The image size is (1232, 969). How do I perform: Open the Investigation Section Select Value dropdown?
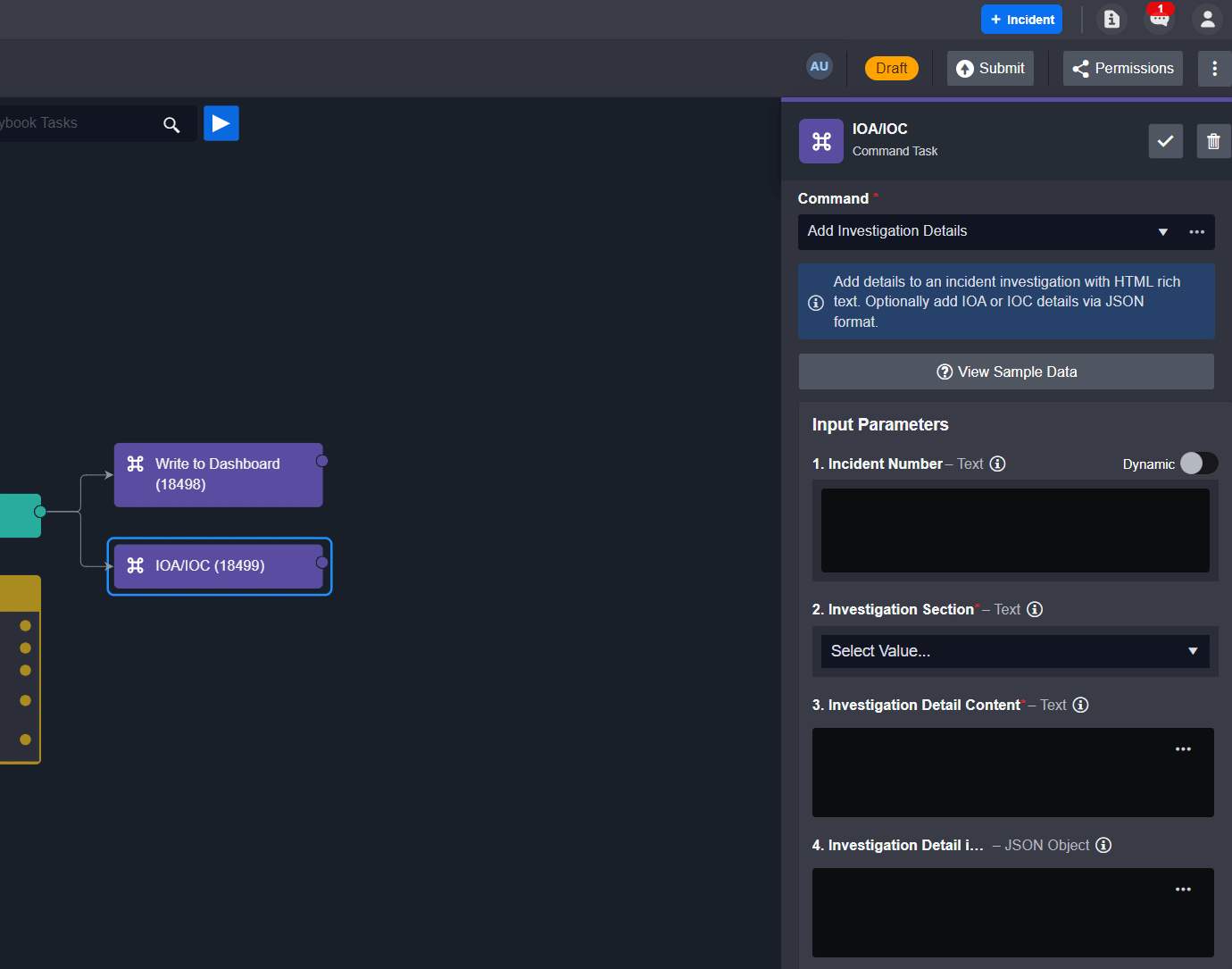click(x=1014, y=651)
